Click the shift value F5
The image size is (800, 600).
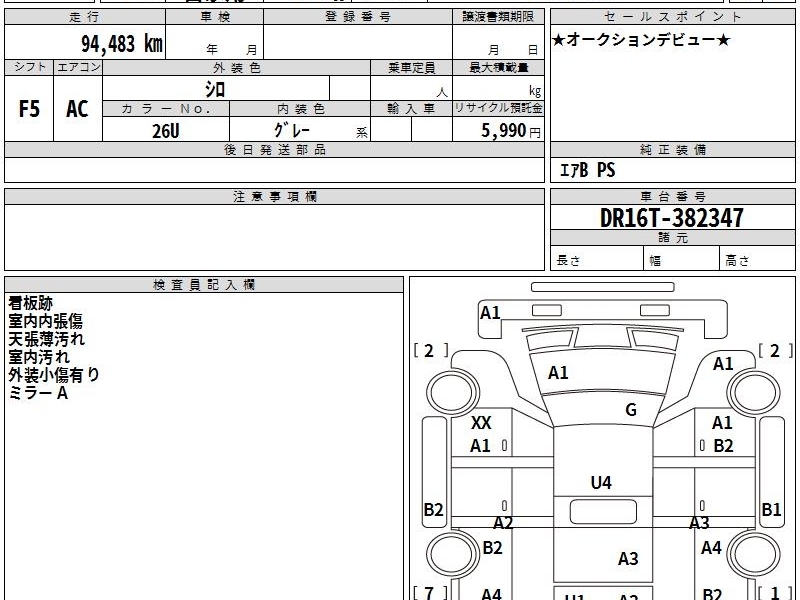pyautogui.click(x=29, y=109)
